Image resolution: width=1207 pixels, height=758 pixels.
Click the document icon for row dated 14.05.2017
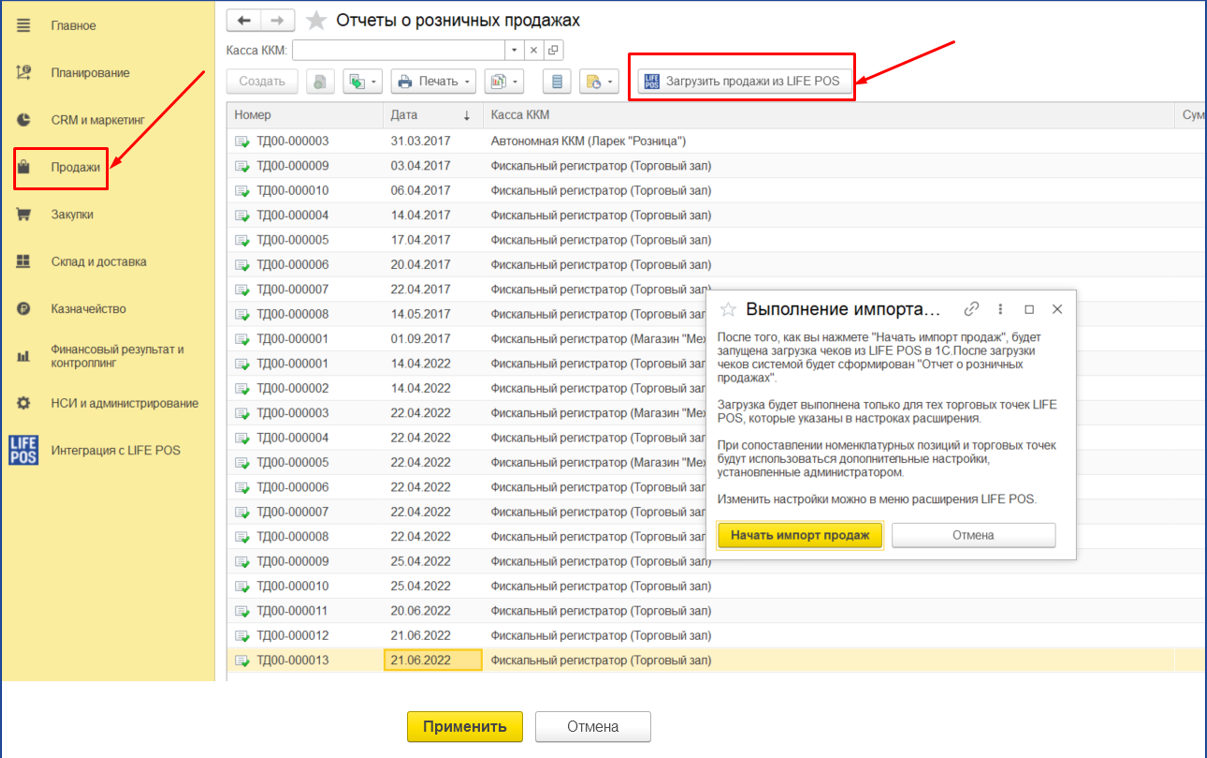click(242, 314)
